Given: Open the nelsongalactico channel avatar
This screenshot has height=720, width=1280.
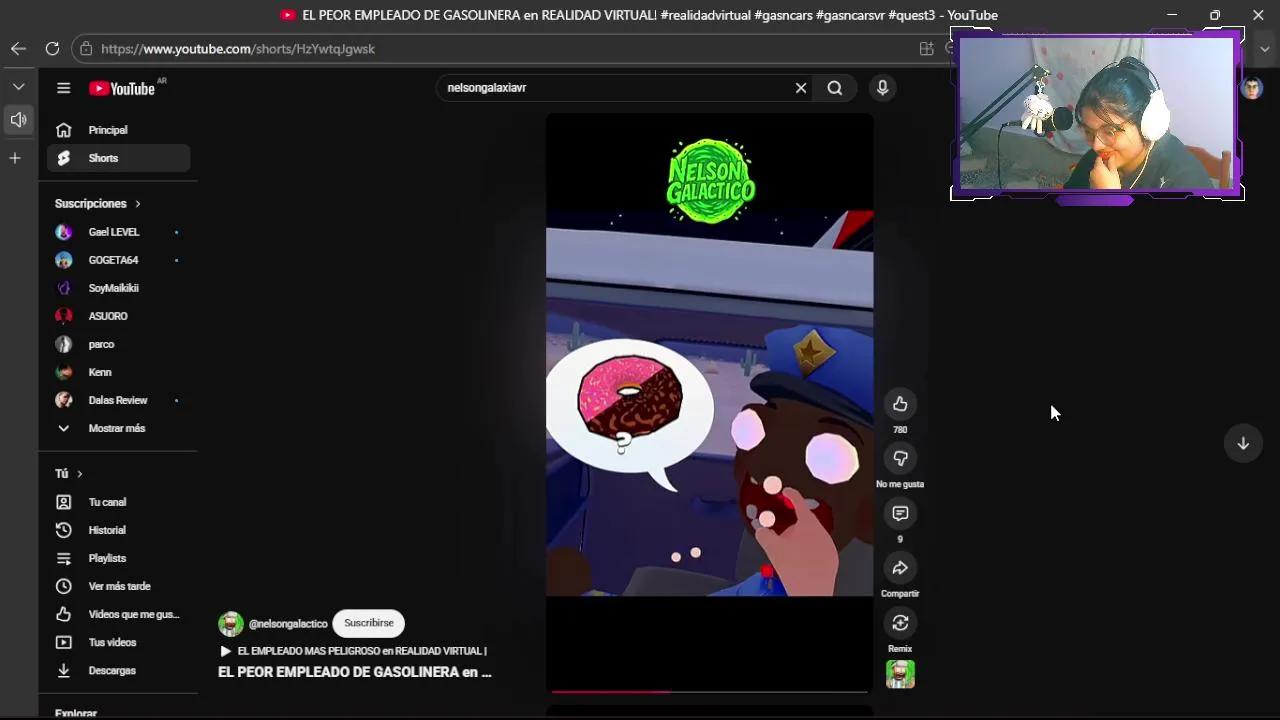Looking at the screenshot, I should tap(231, 624).
